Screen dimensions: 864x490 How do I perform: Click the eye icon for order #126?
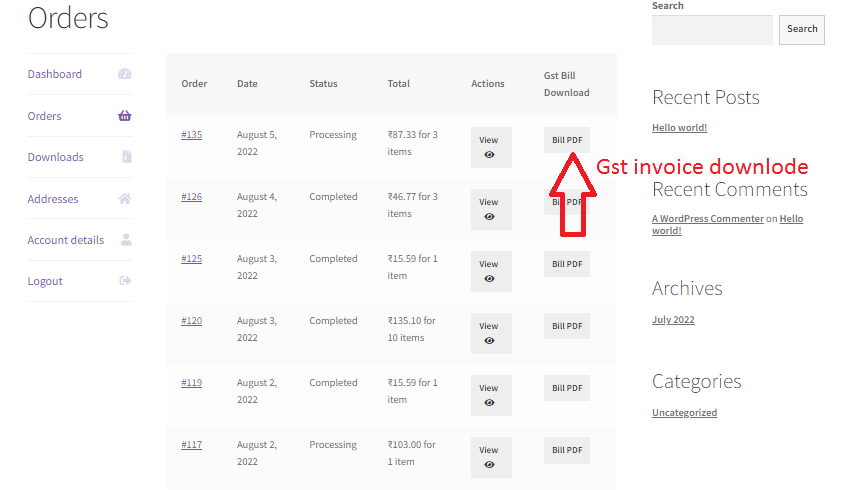coord(489,217)
